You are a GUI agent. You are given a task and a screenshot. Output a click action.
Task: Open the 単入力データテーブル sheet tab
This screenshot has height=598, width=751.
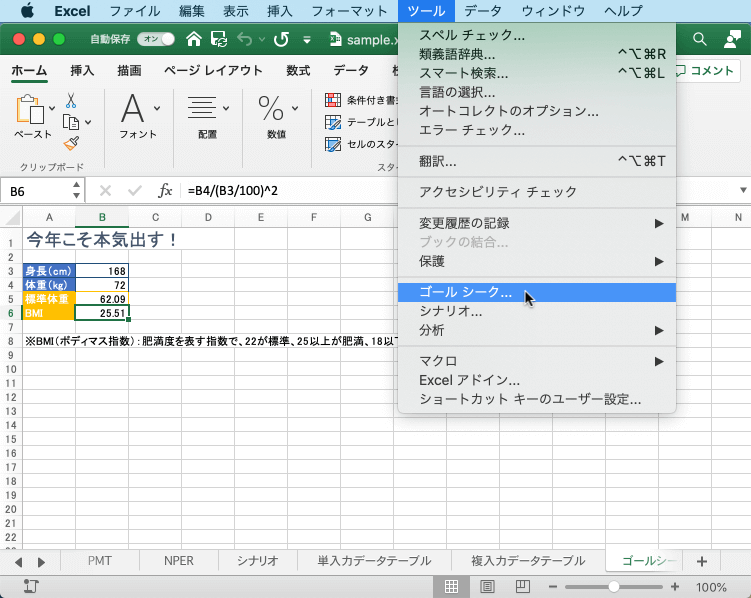374,561
